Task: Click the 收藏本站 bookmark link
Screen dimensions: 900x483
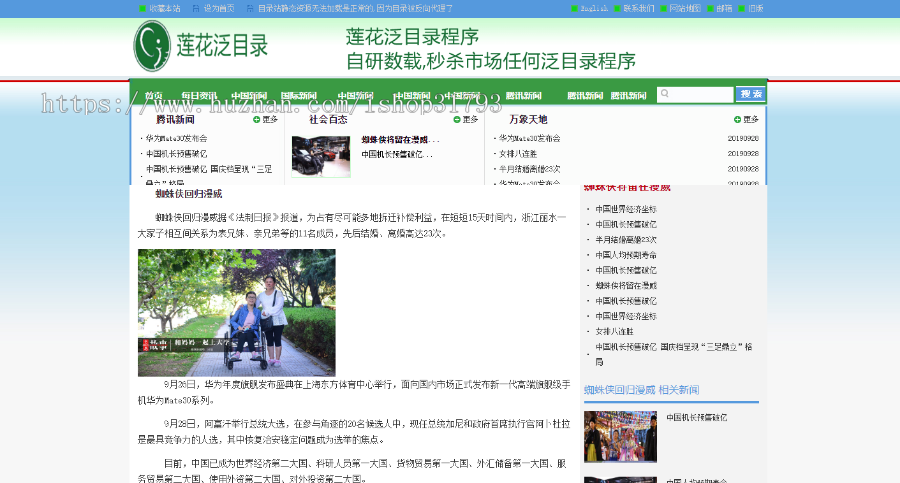Action: 165,9
